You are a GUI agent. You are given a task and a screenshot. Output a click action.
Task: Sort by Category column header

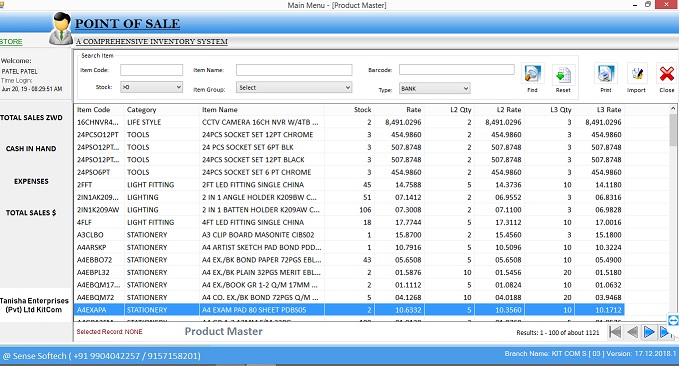161,110
